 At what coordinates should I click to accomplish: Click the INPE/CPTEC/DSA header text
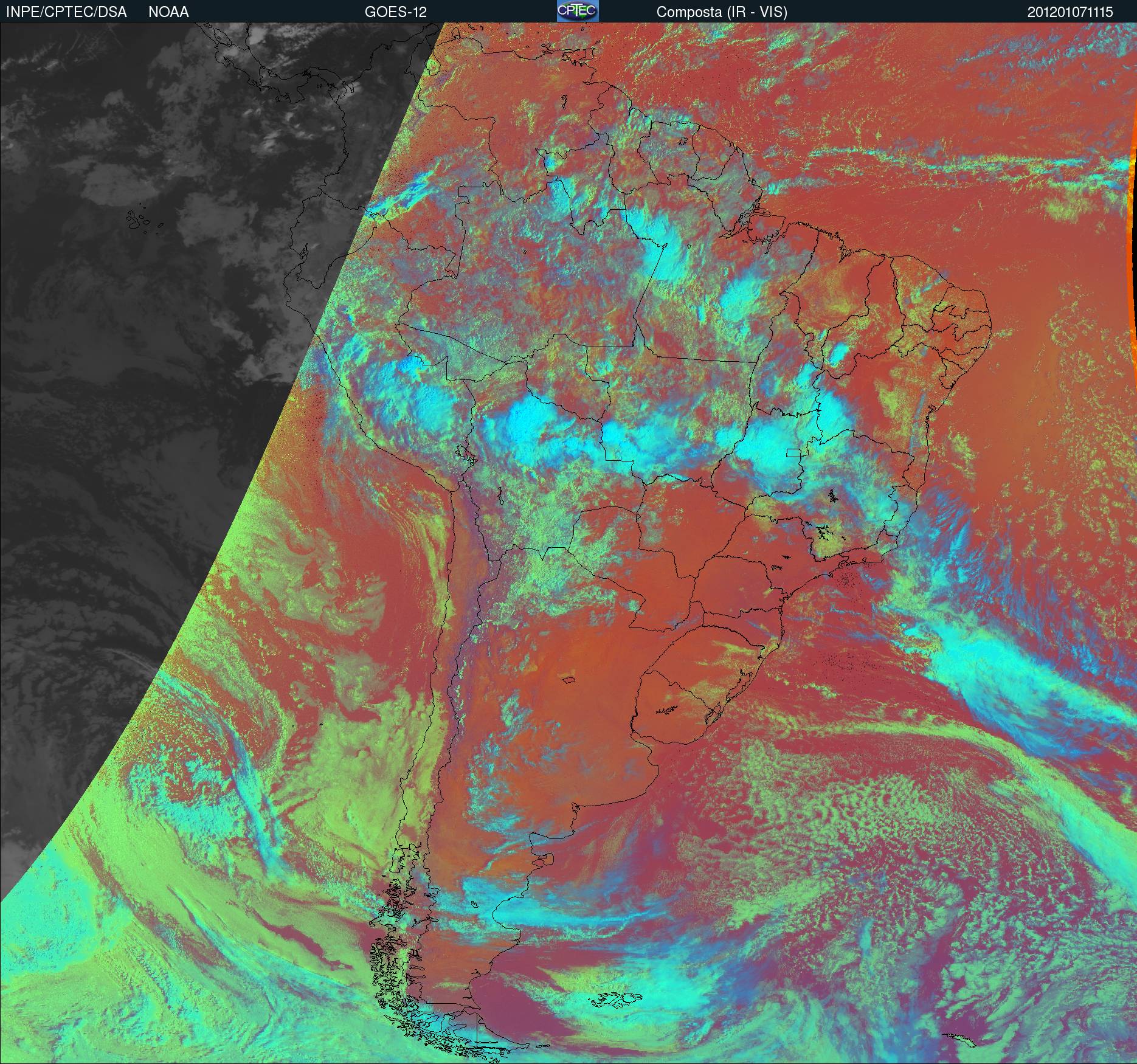point(66,12)
